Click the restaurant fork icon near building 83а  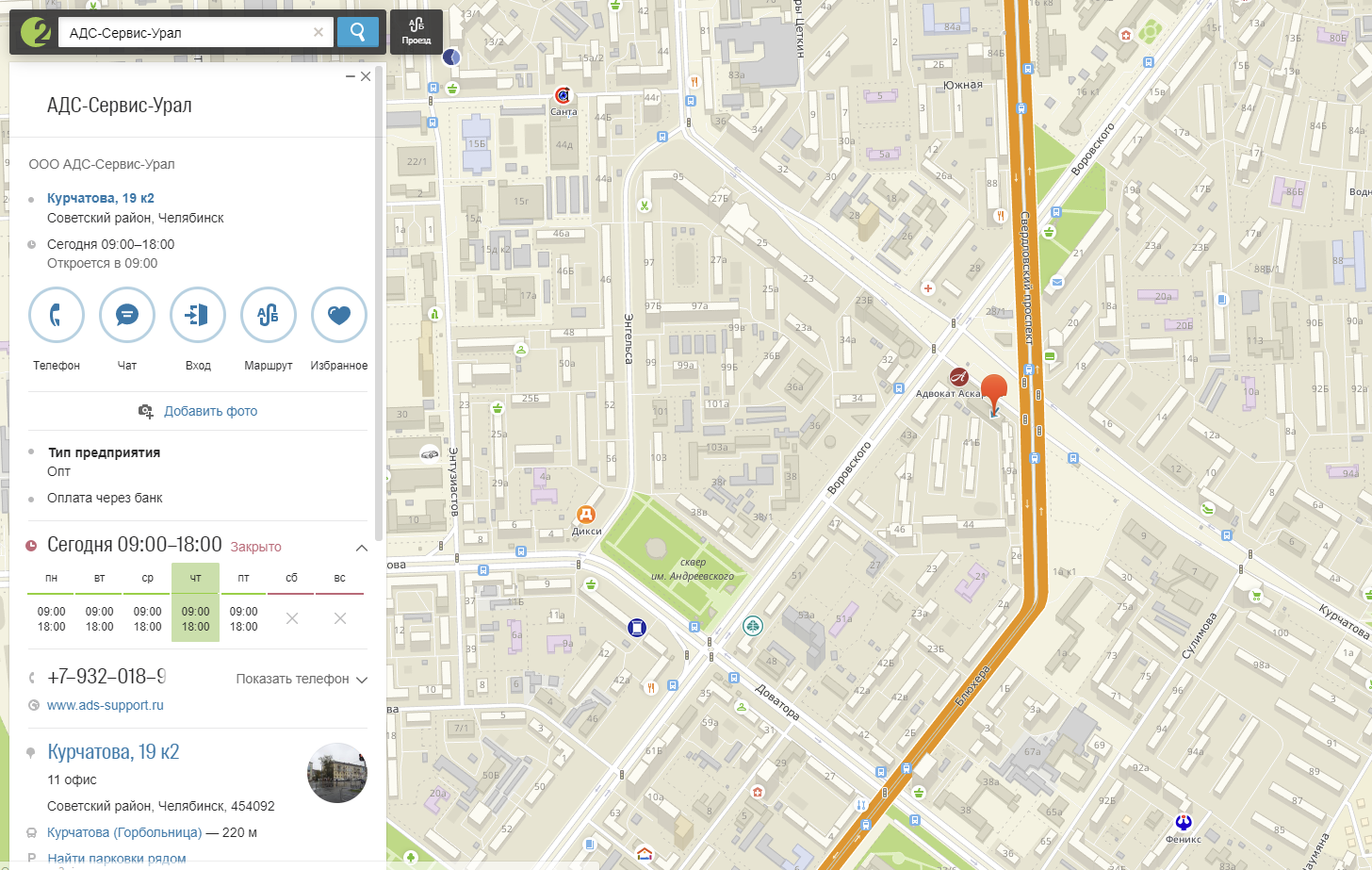(x=694, y=82)
